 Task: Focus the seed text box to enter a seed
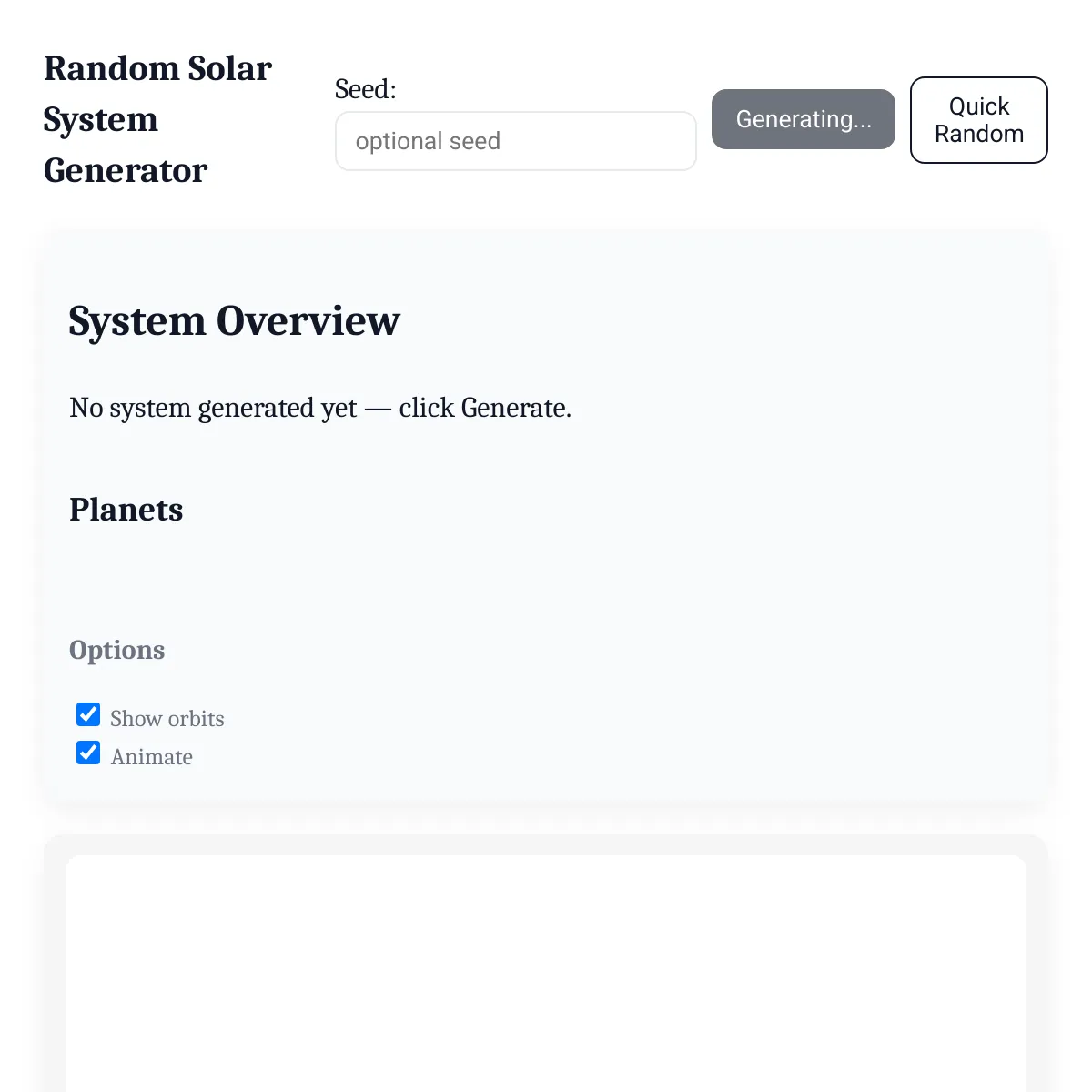515,141
